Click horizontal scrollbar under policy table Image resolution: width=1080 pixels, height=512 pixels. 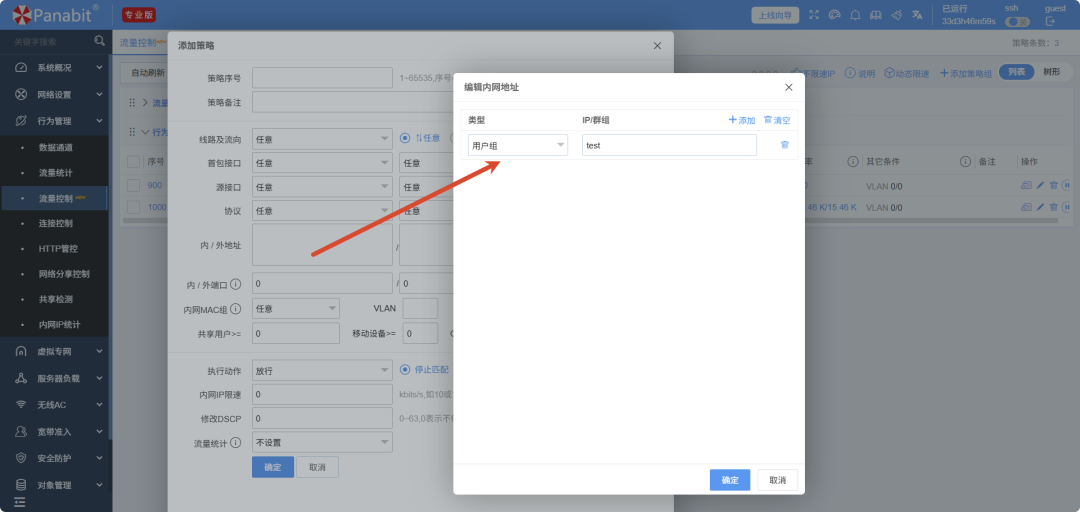pos(929,221)
